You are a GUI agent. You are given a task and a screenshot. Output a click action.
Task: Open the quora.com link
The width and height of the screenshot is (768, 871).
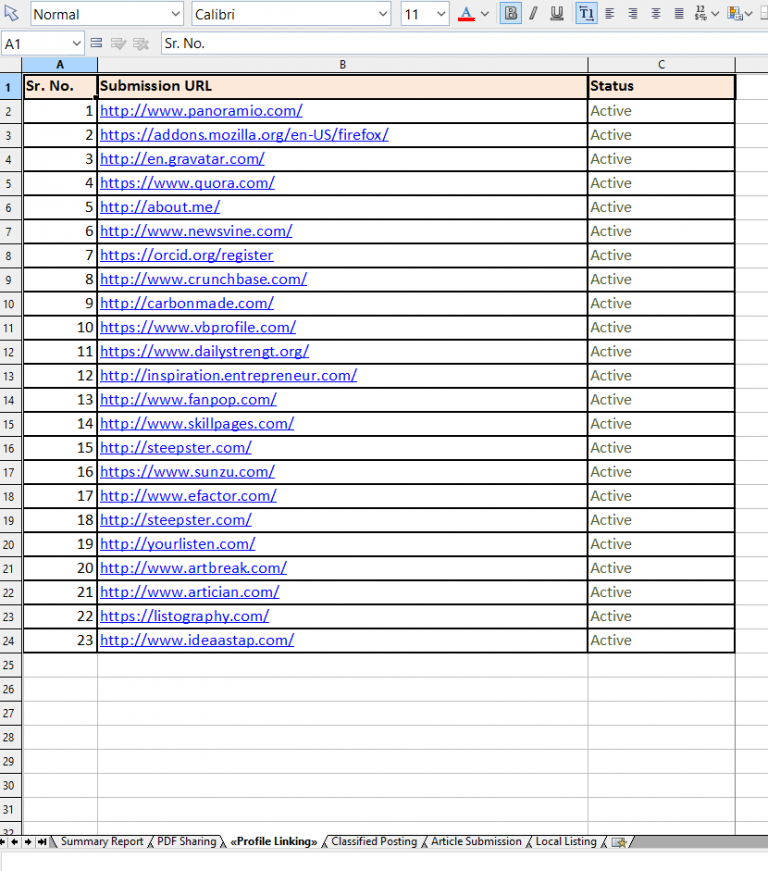(187, 183)
